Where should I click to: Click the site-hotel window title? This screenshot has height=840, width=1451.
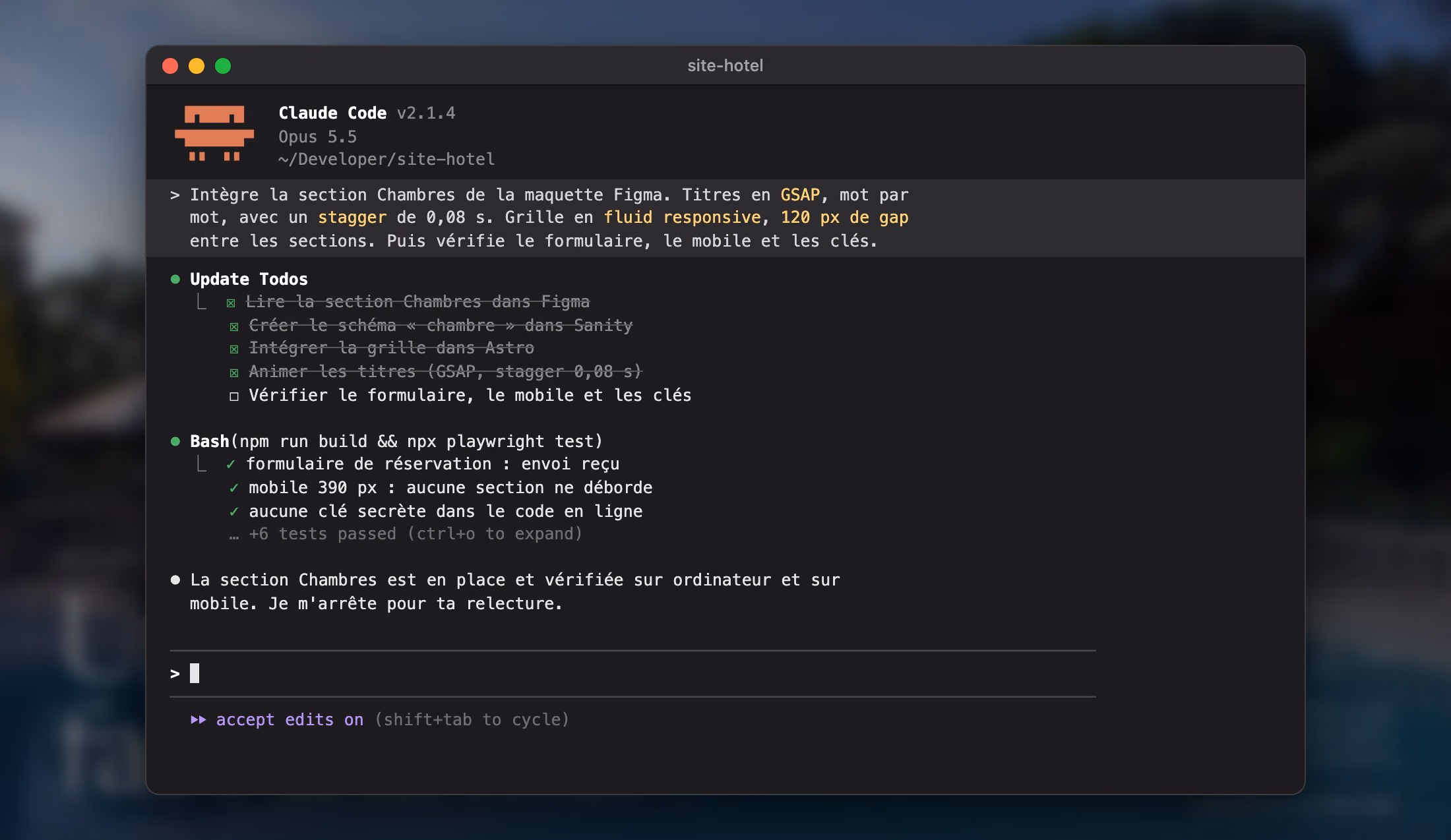tap(725, 65)
